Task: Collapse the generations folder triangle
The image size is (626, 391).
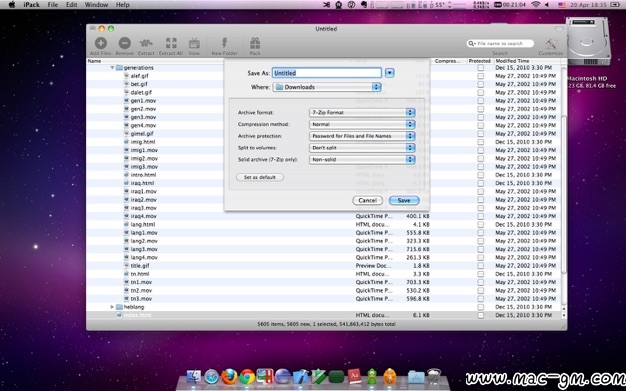Action: pyautogui.click(x=113, y=67)
